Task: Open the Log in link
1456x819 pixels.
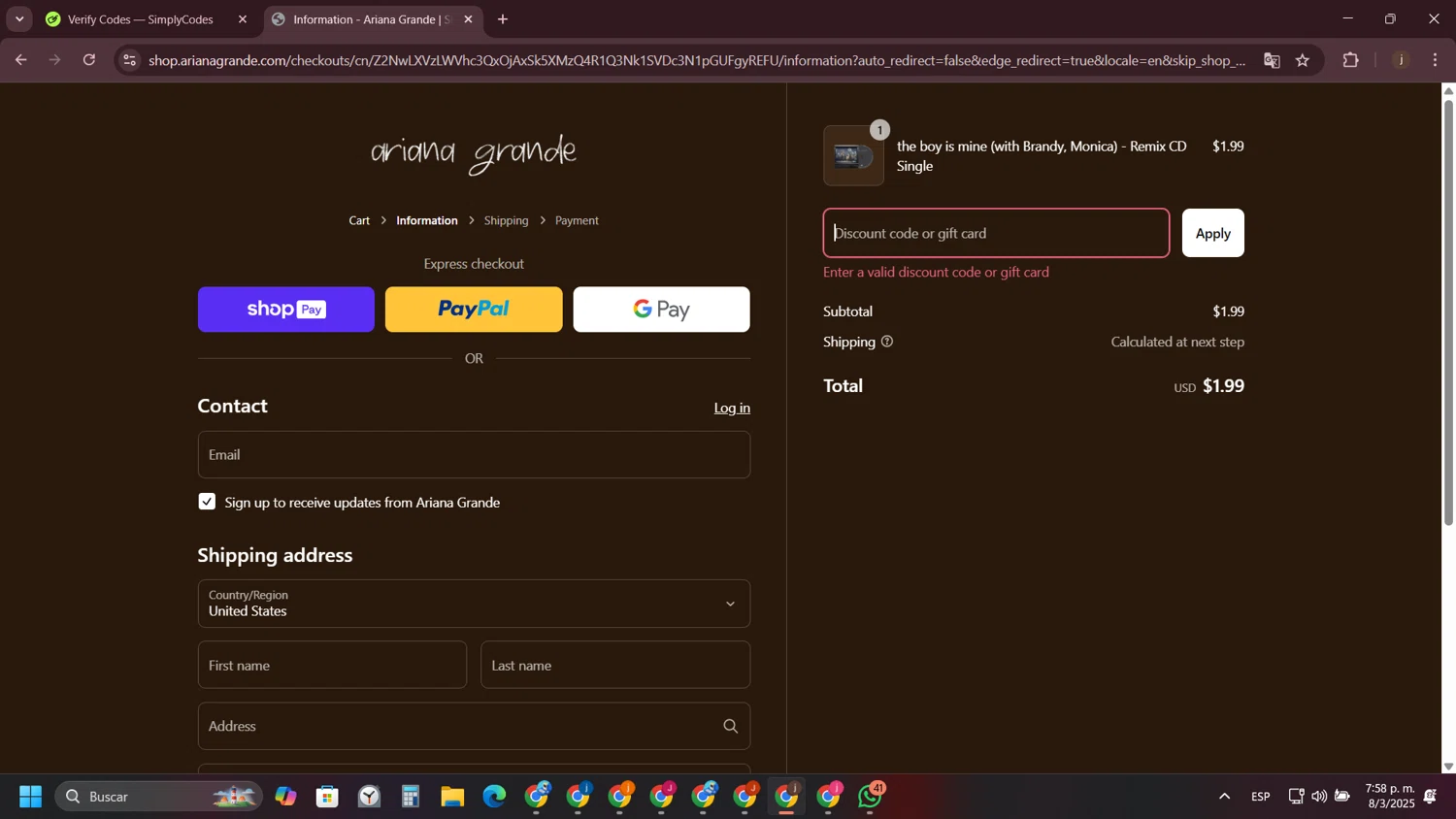Action: [732, 408]
